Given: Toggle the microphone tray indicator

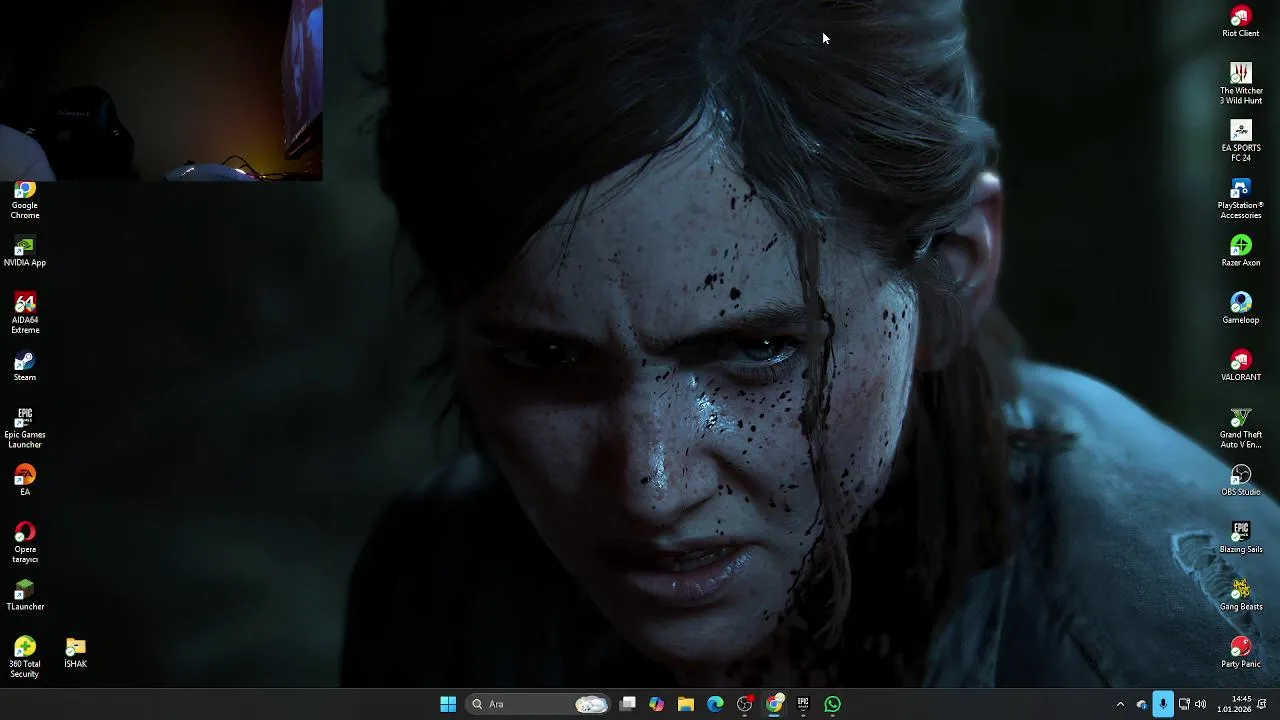Looking at the screenshot, I should click(x=1163, y=704).
